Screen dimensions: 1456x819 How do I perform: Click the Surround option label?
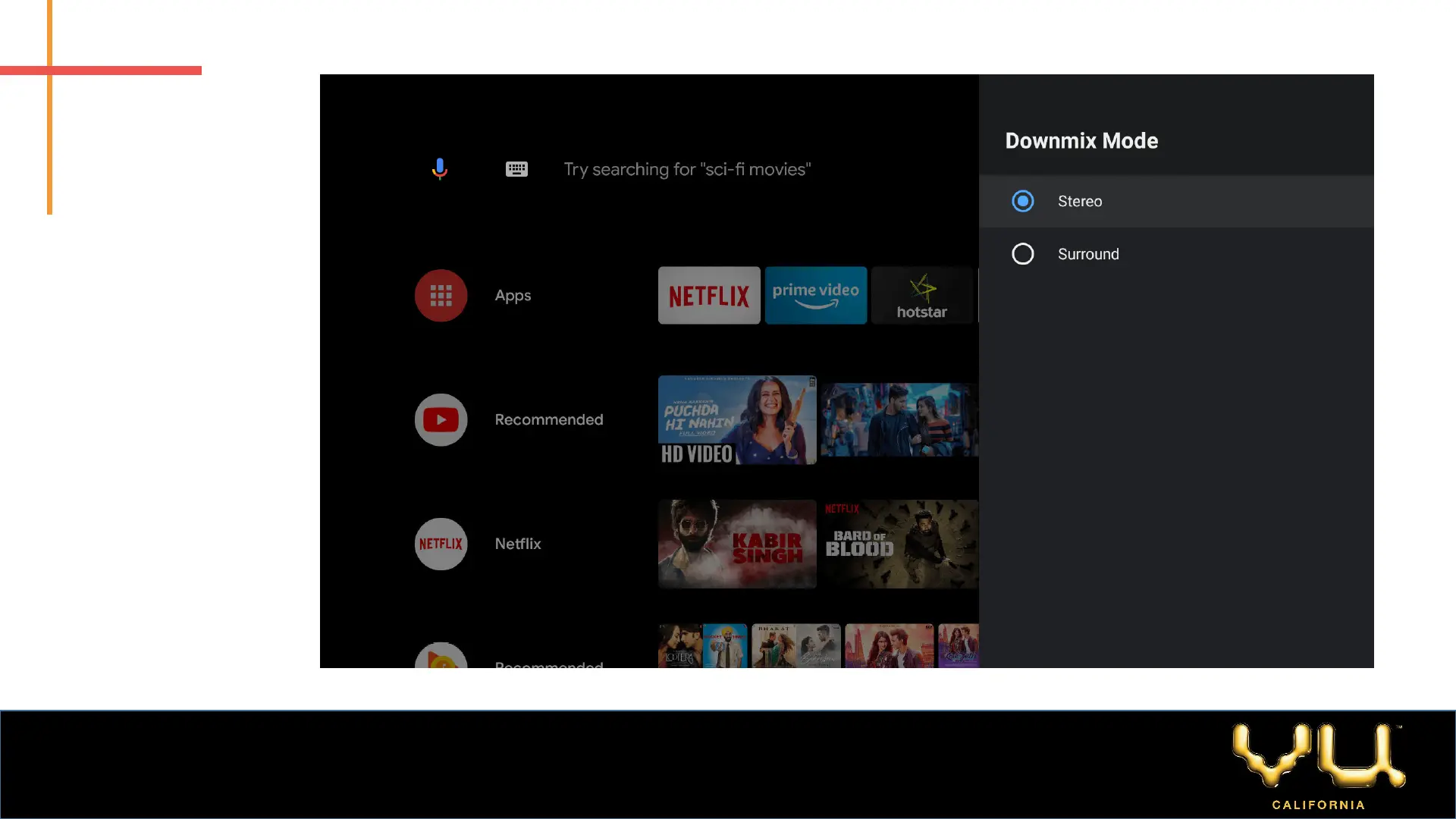(1087, 254)
